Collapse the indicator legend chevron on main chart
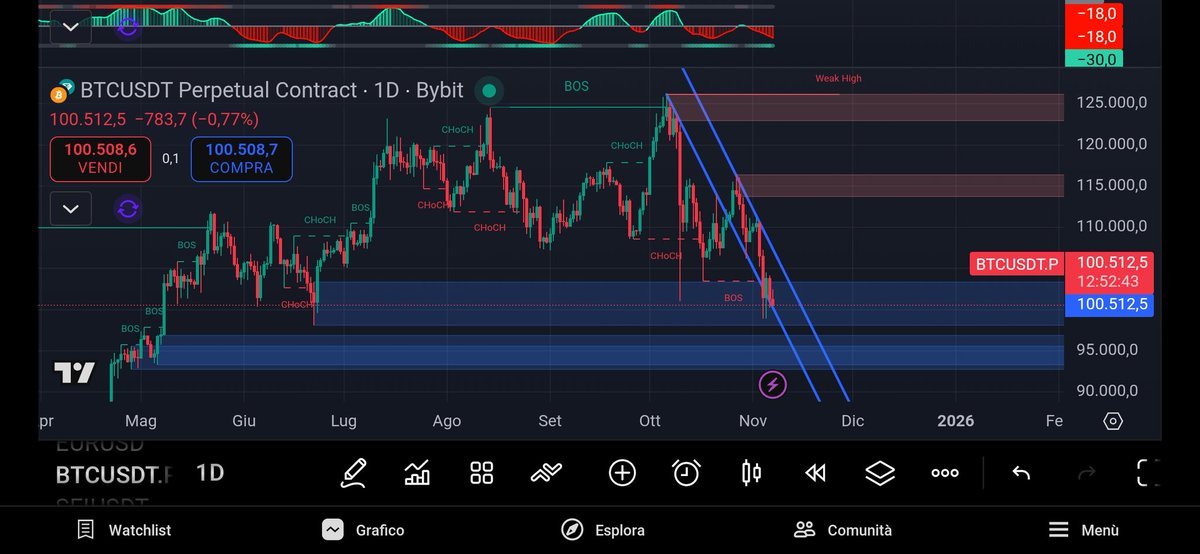 [x=70, y=209]
